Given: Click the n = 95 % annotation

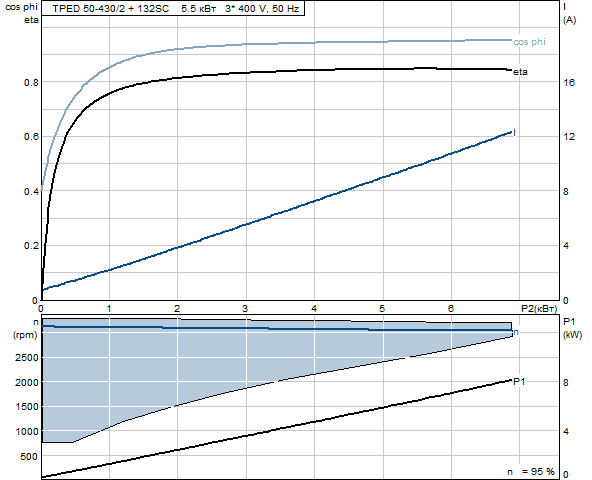Looking at the screenshot, I should point(531,471).
